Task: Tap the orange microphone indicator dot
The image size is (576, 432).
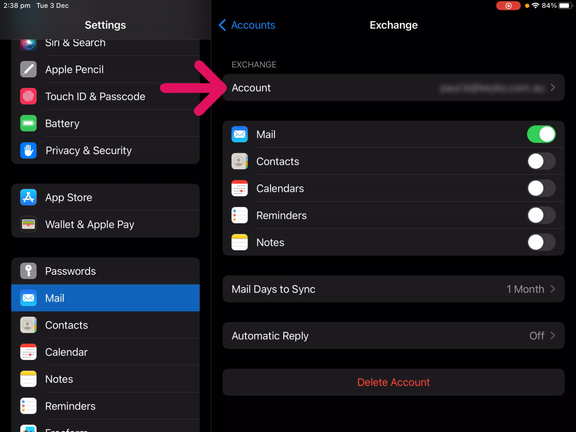Action: click(527, 6)
